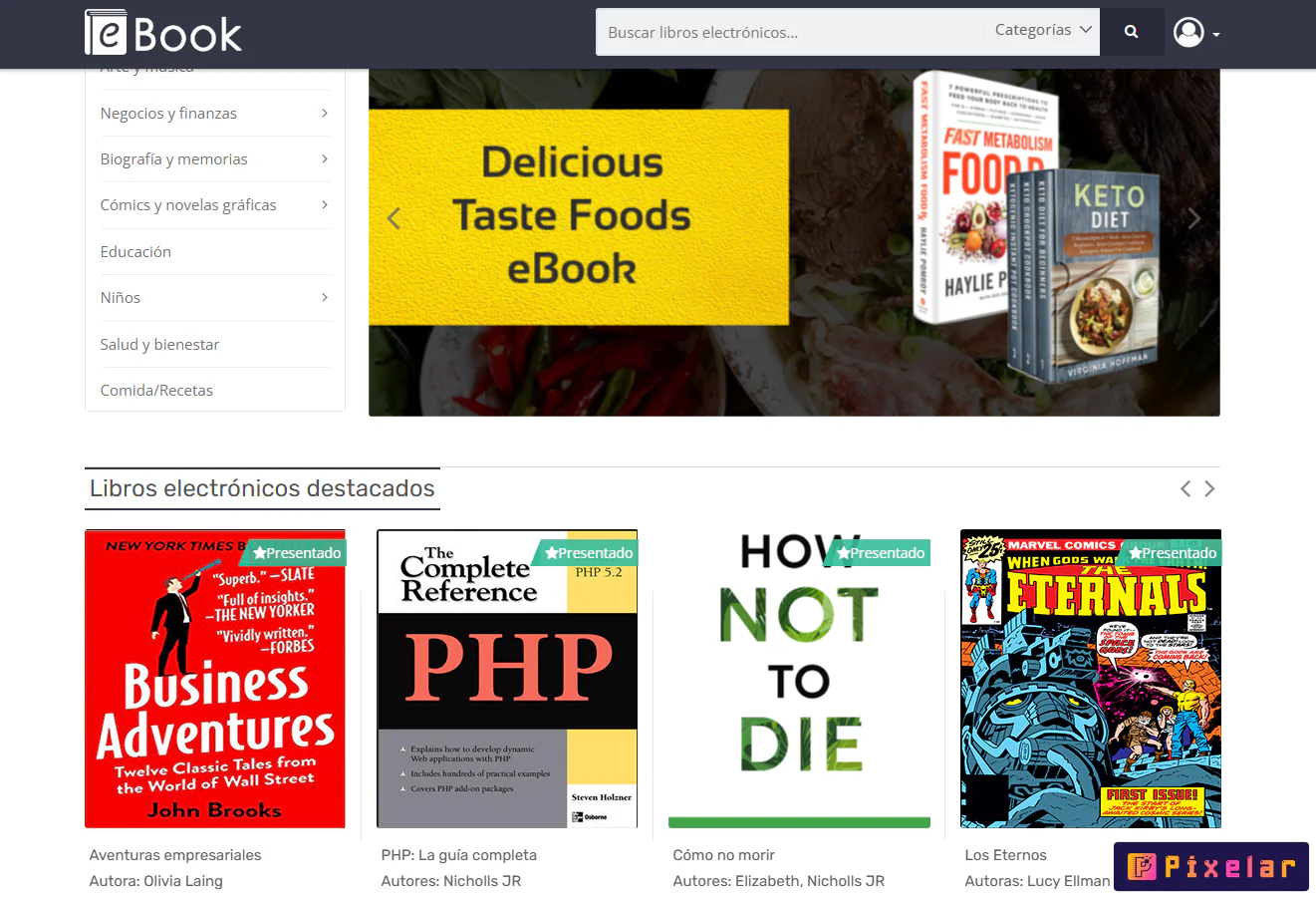The image size is (1316, 898).
Task: Click the left arrow beside Libros electrónicos destacados
Action: (1184, 488)
